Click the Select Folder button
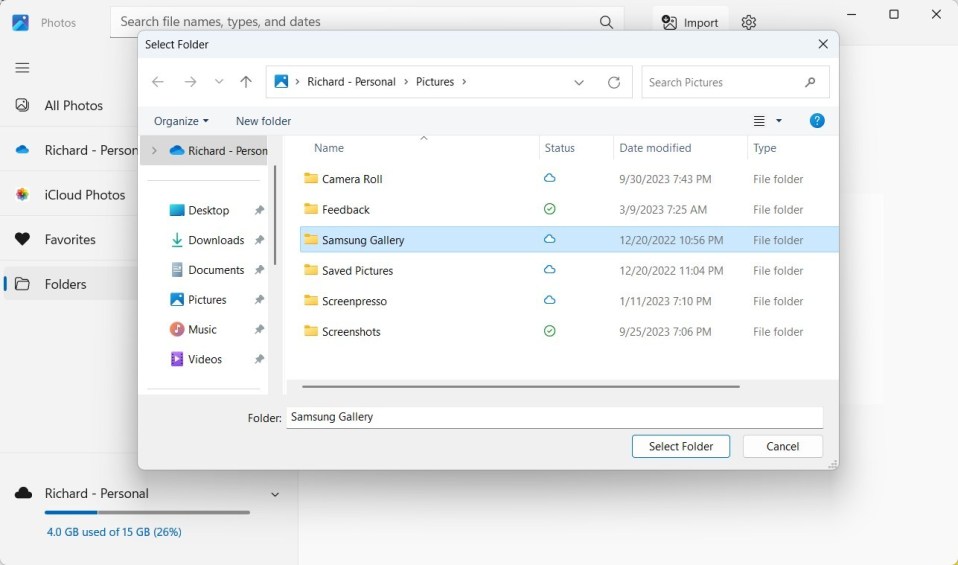The height and width of the screenshot is (565, 958). point(681,447)
